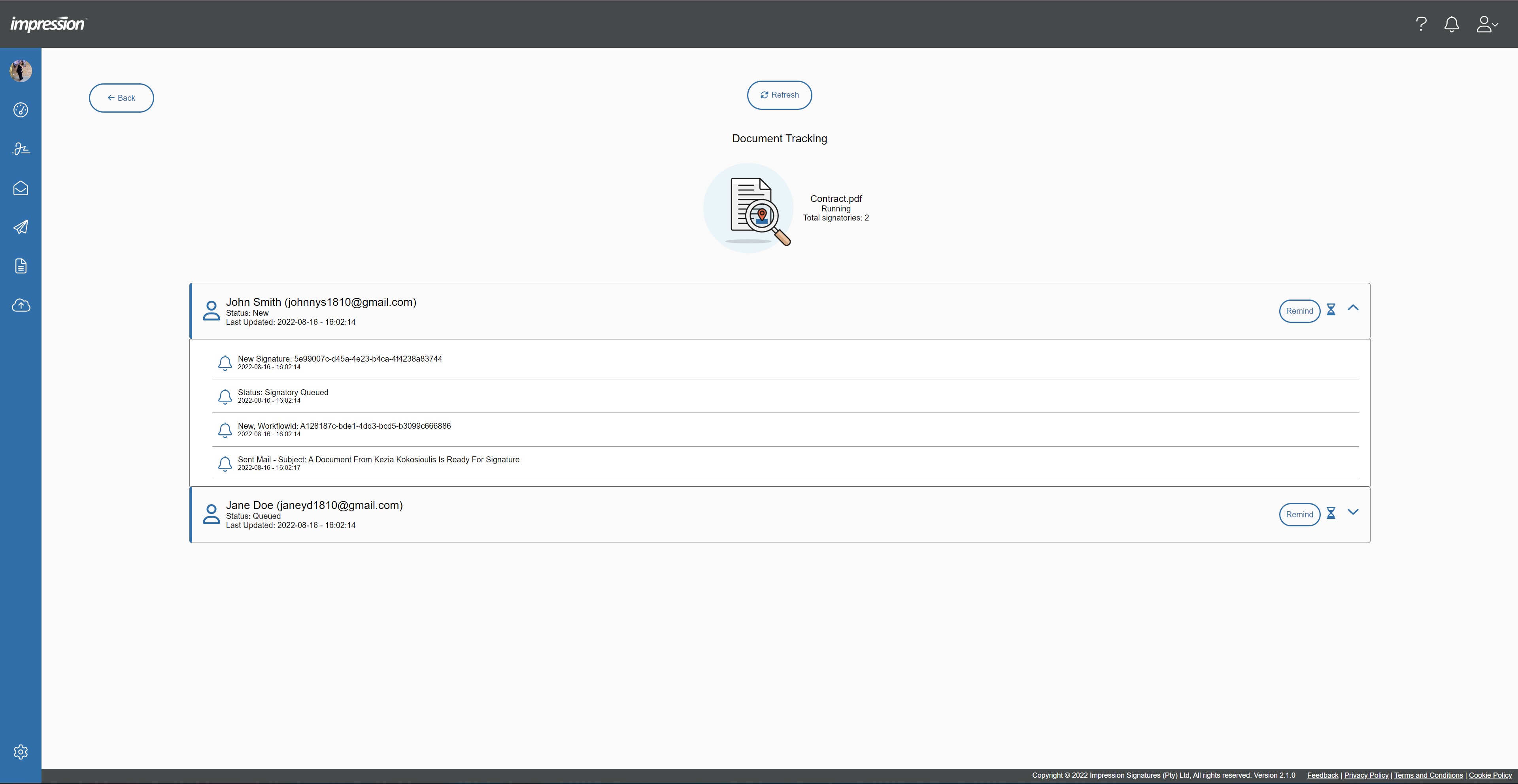
Task: Click the cloud upload sidebar icon
Action: pyautogui.click(x=21, y=305)
